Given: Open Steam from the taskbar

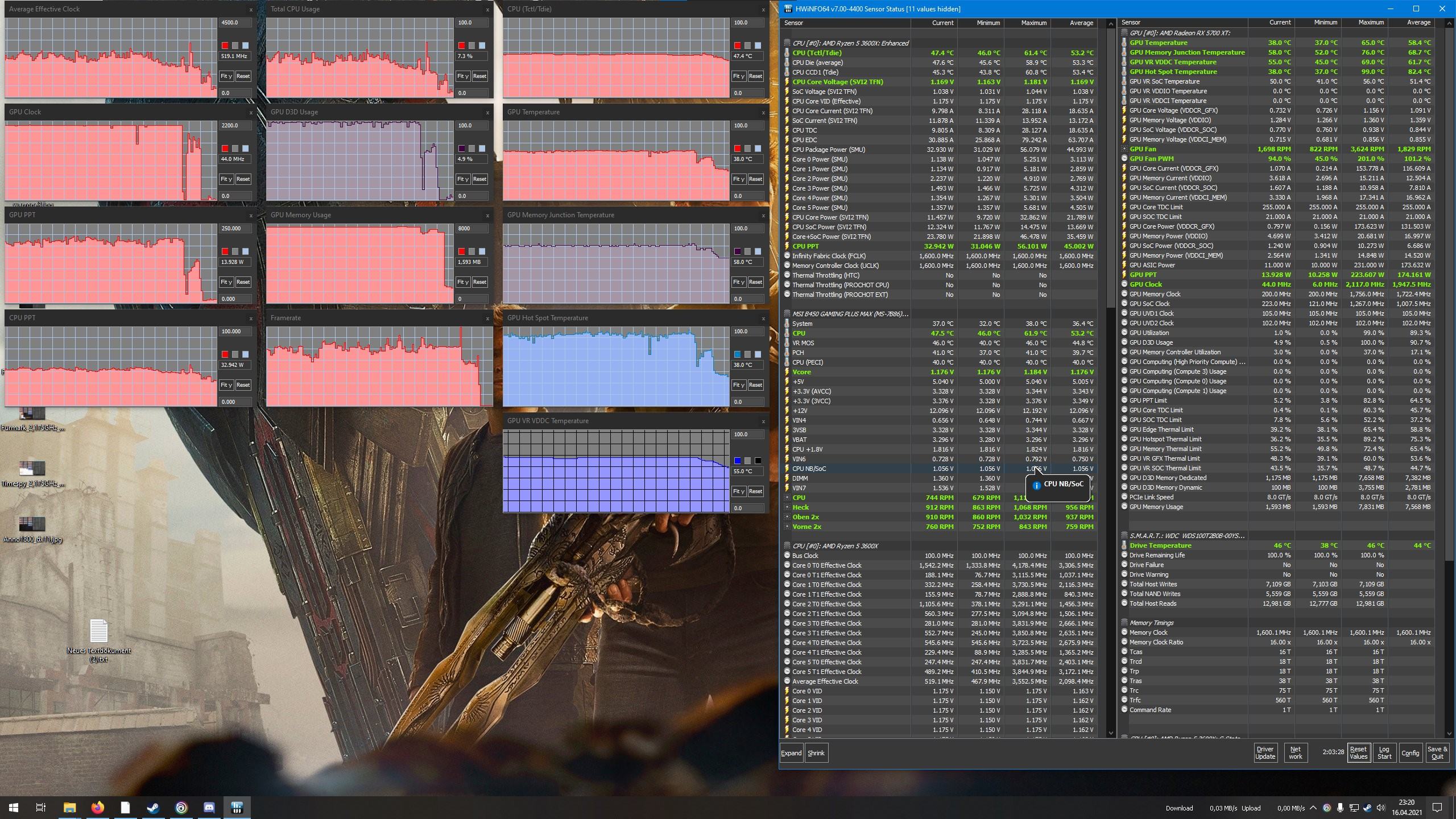Looking at the screenshot, I should tap(153, 807).
